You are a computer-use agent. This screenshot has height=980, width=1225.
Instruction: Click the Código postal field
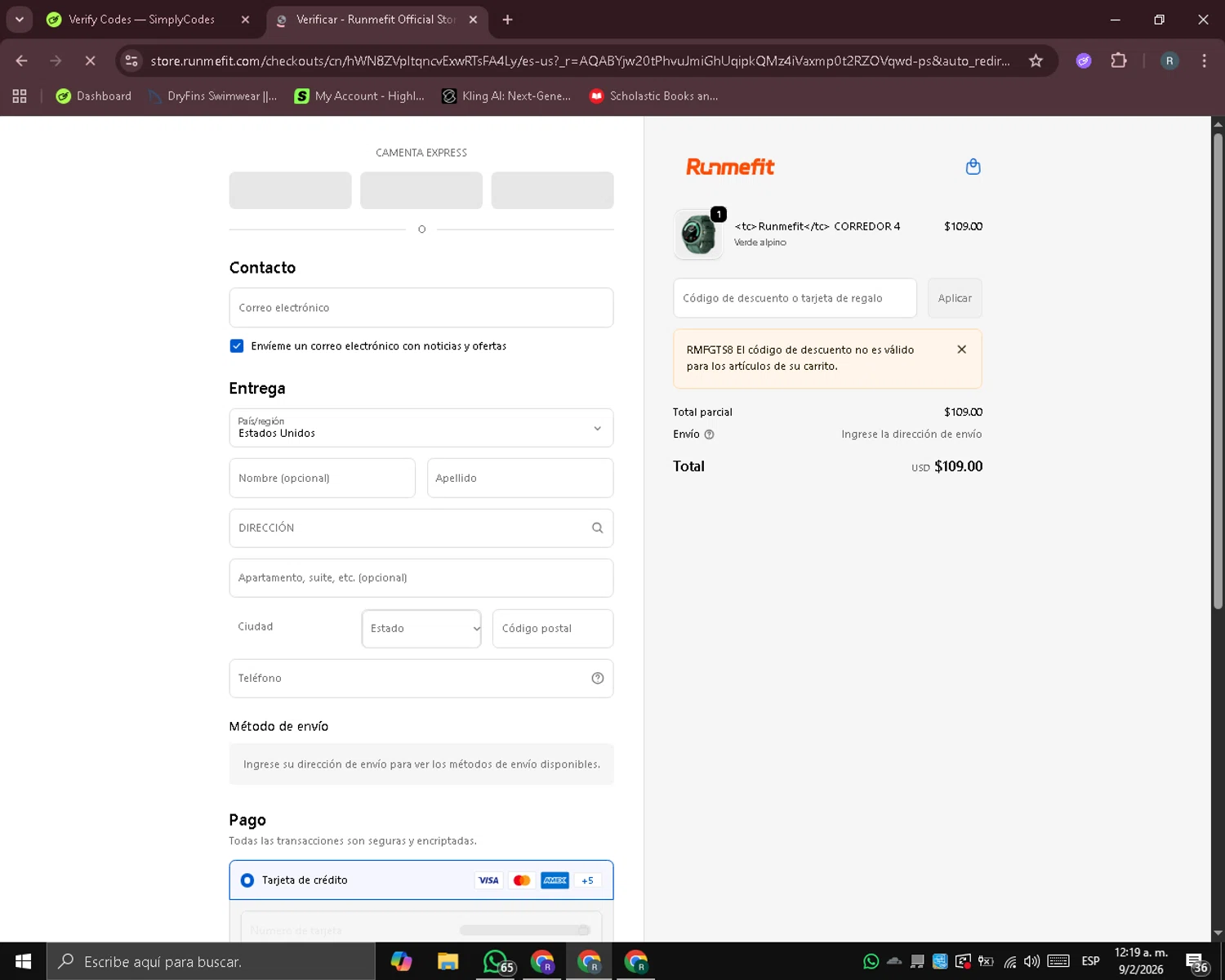coord(553,629)
